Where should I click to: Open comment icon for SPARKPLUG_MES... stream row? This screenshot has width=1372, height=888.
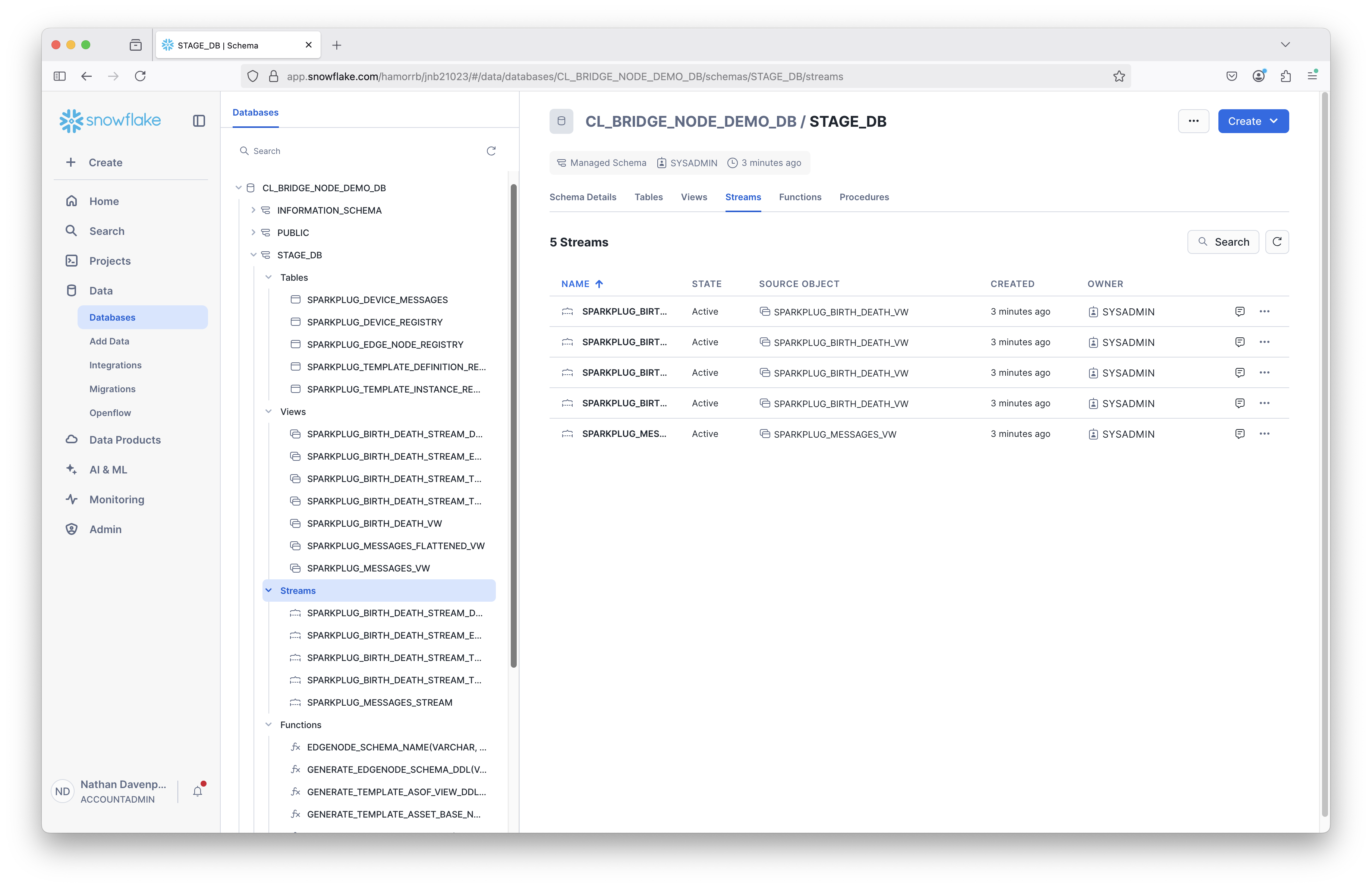click(x=1239, y=433)
